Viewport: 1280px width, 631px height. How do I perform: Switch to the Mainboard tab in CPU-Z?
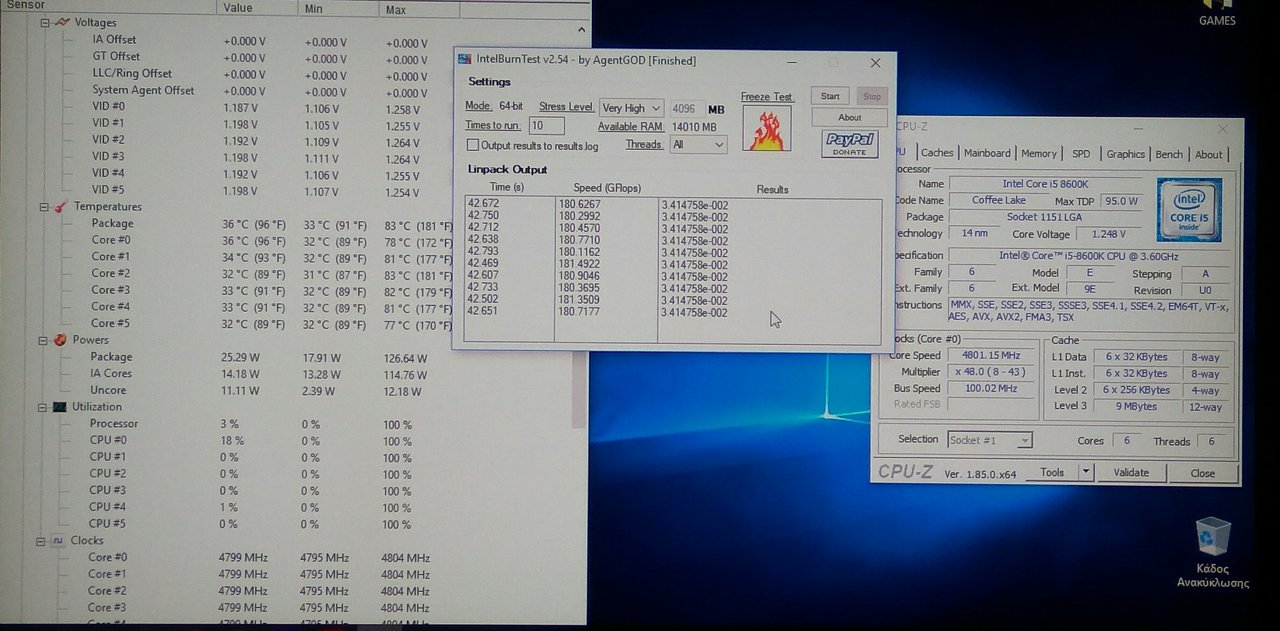click(987, 154)
